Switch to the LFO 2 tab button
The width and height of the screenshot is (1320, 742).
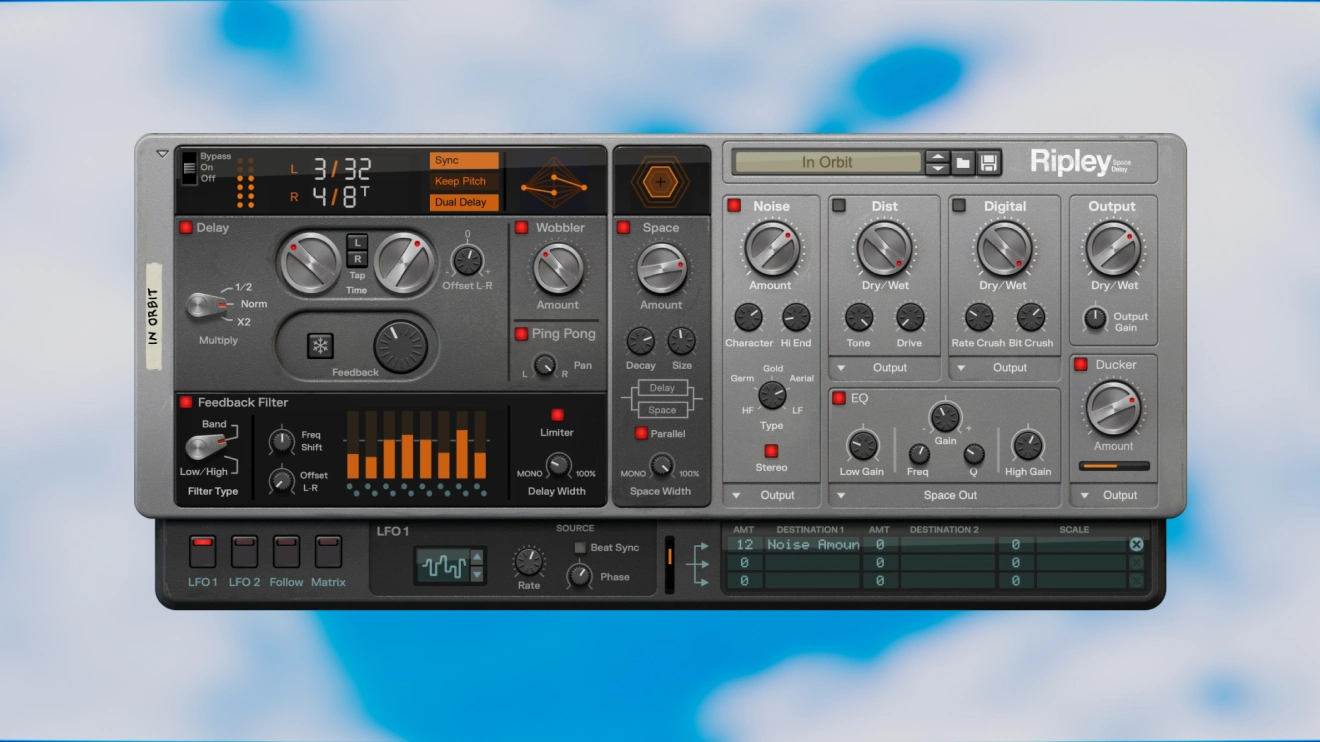pos(244,551)
